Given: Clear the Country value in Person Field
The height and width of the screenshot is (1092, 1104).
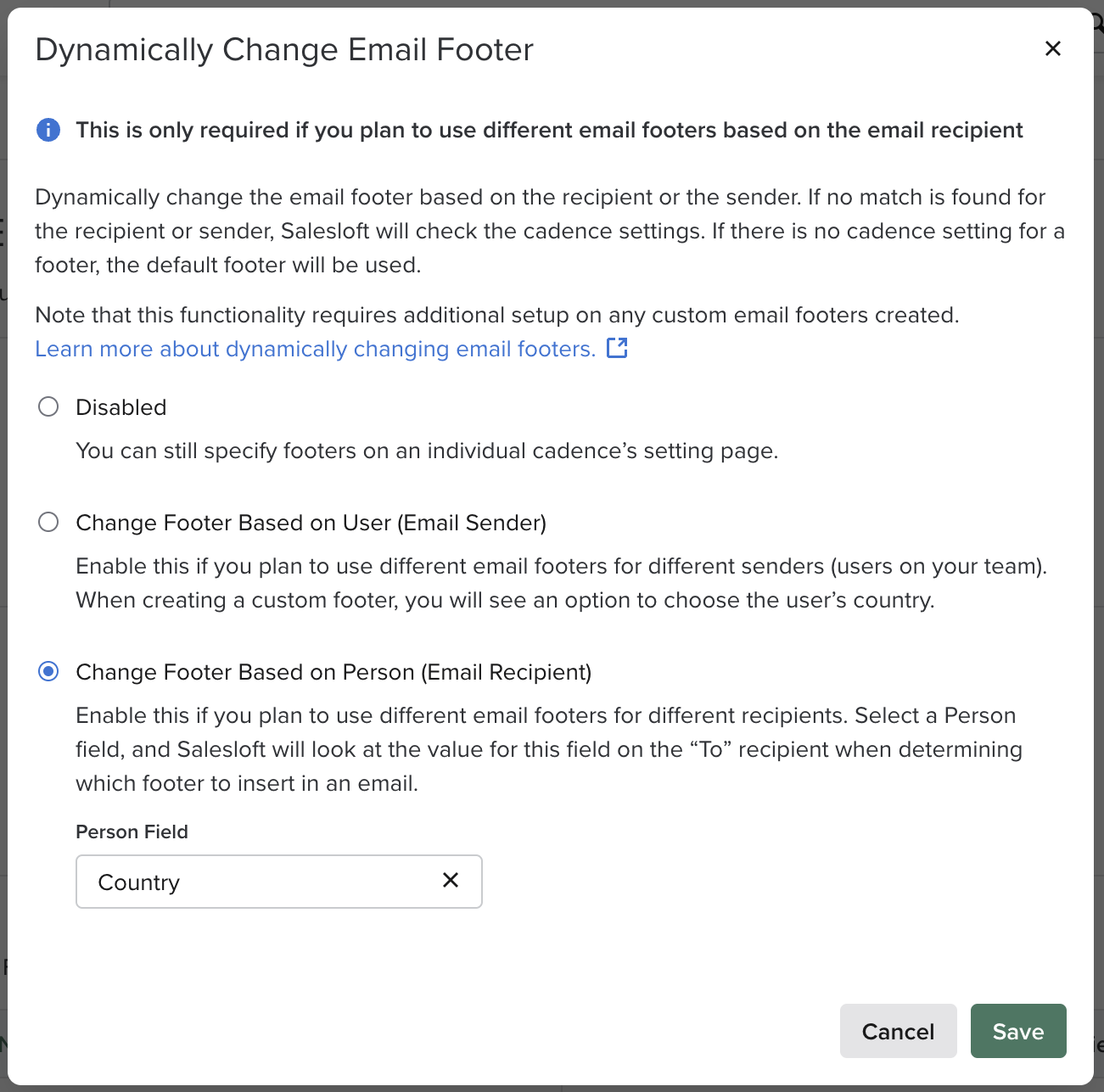Looking at the screenshot, I should [451, 881].
